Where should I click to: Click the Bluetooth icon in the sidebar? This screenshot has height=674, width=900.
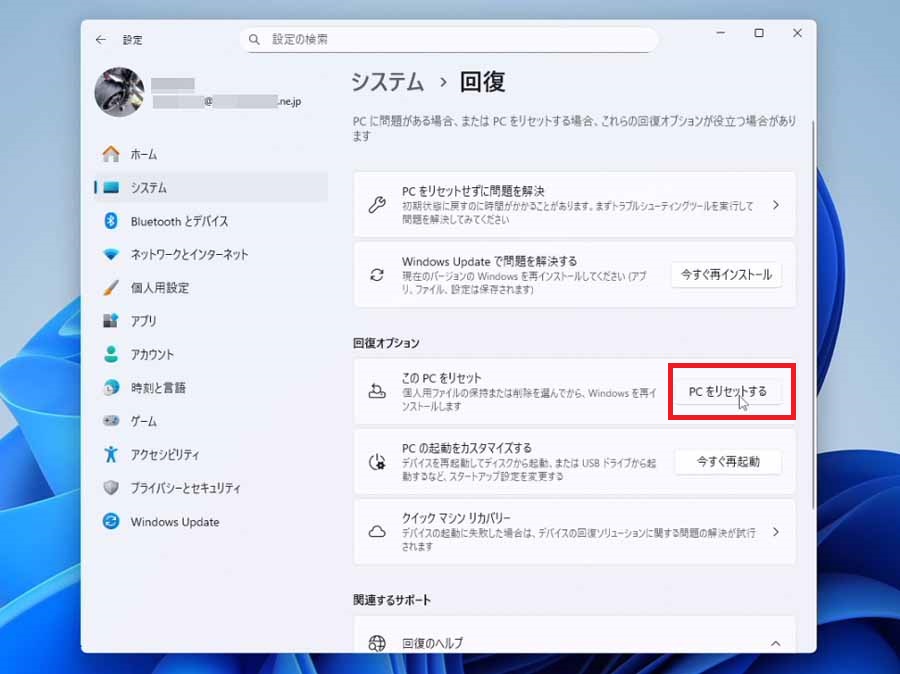111,221
